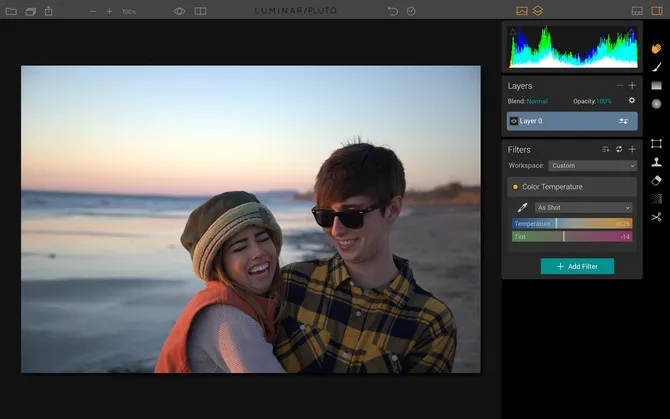Screen dimensions: 670x419
Task: Click the Temperature slider
Action: coord(572,223)
